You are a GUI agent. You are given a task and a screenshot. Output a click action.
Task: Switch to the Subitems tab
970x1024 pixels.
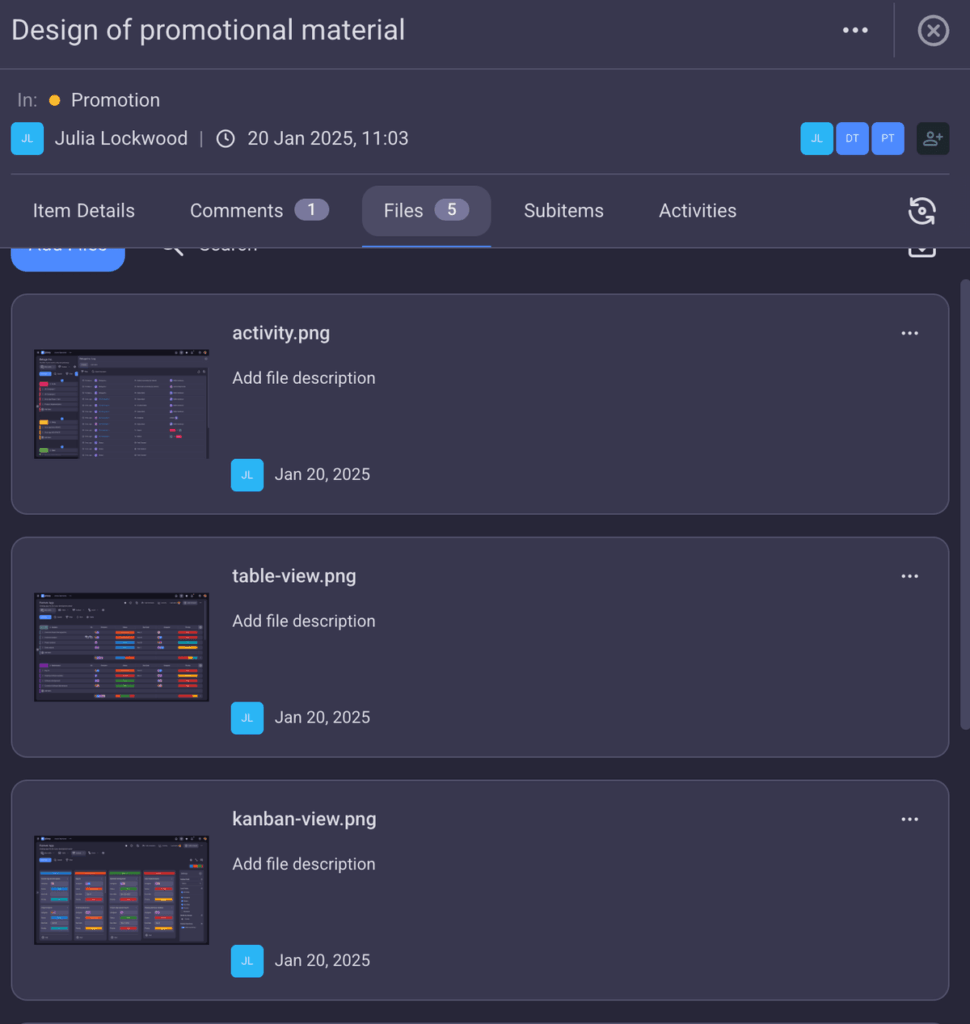[563, 211]
